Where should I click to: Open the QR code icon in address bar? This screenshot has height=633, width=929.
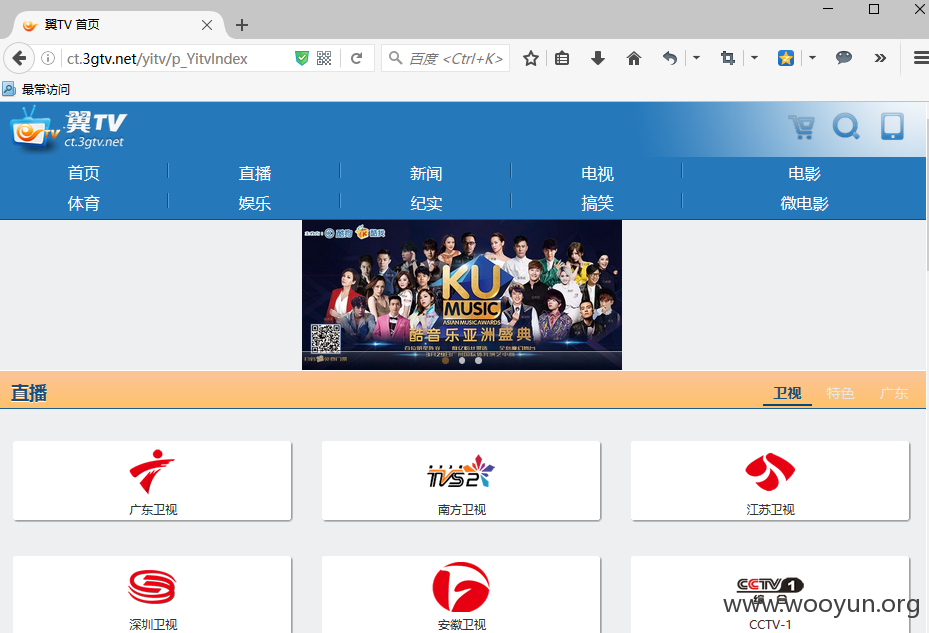pyautogui.click(x=324, y=58)
